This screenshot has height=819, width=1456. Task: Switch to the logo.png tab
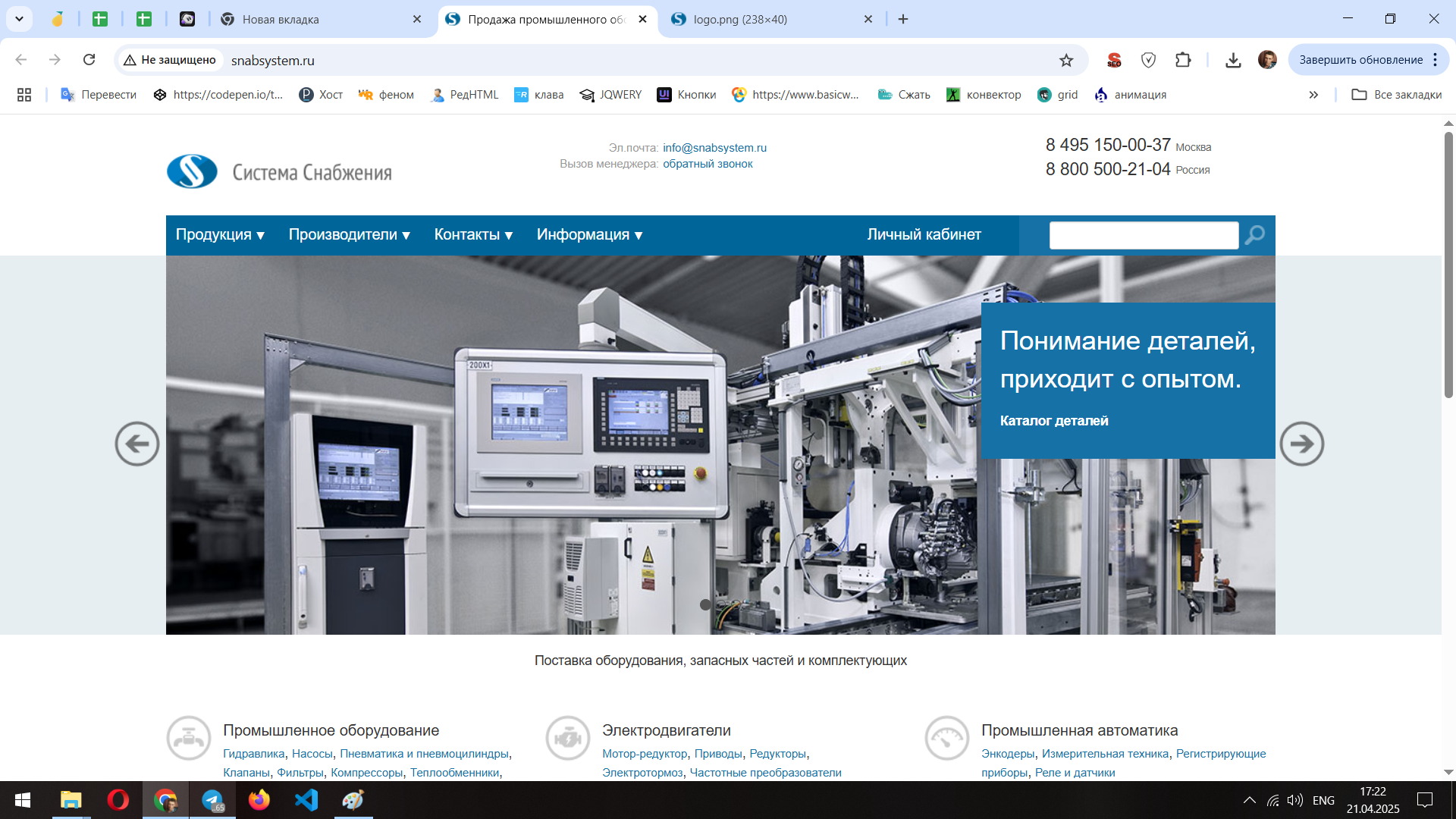tap(766, 19)
